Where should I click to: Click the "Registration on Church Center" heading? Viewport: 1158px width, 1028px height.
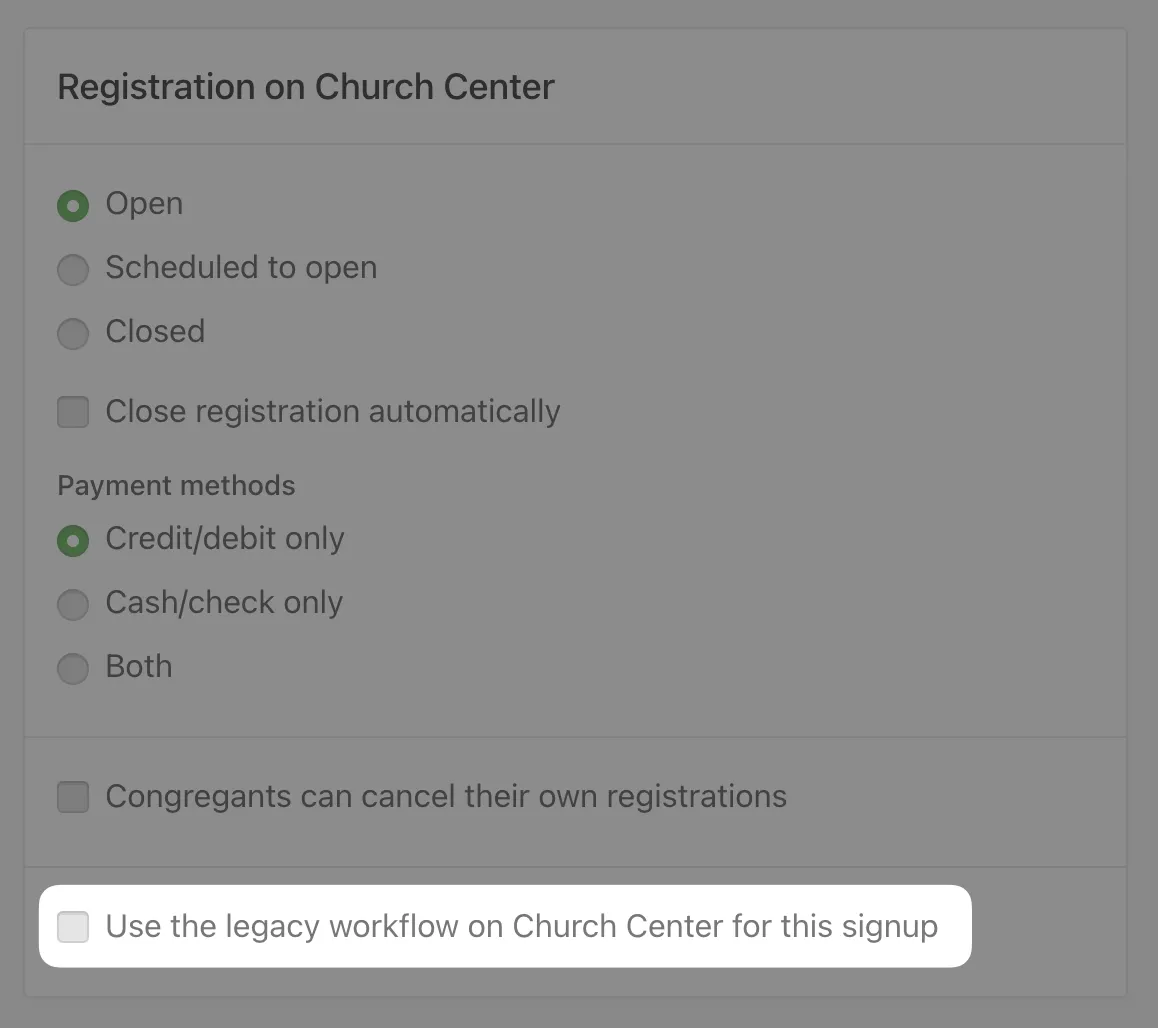(306, 87)
